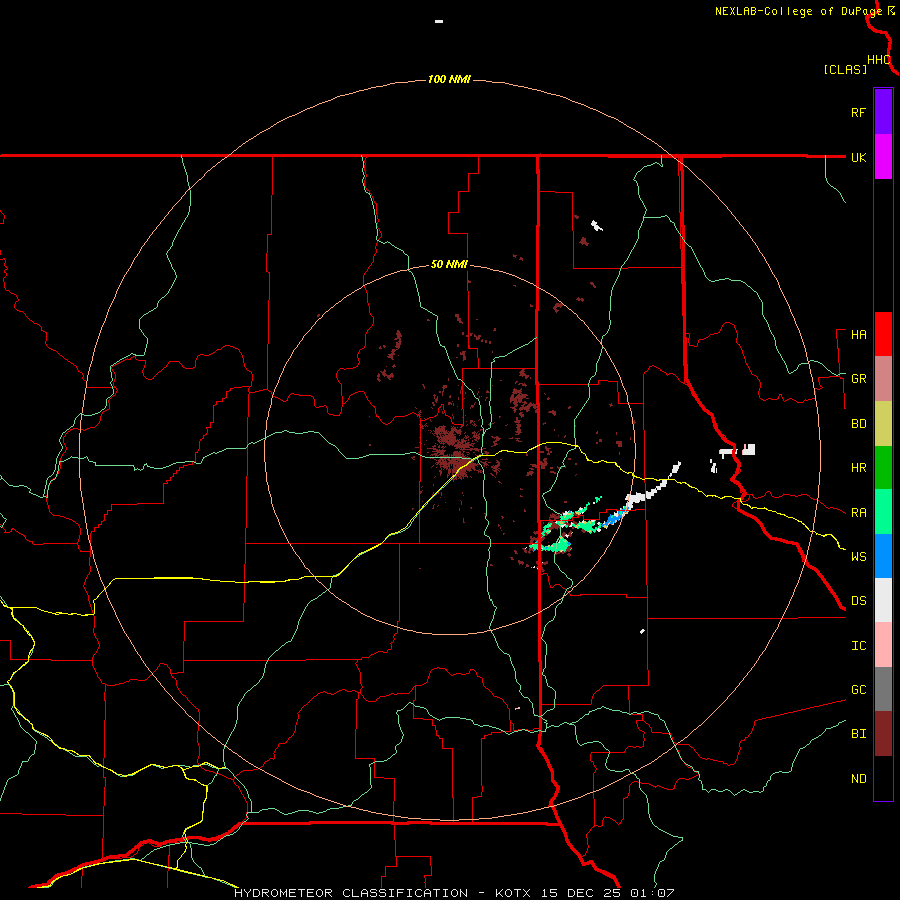Viewport: 900px width, 900px height.
Task: Select the DS white legend swatch
Action: click(883, 600)
